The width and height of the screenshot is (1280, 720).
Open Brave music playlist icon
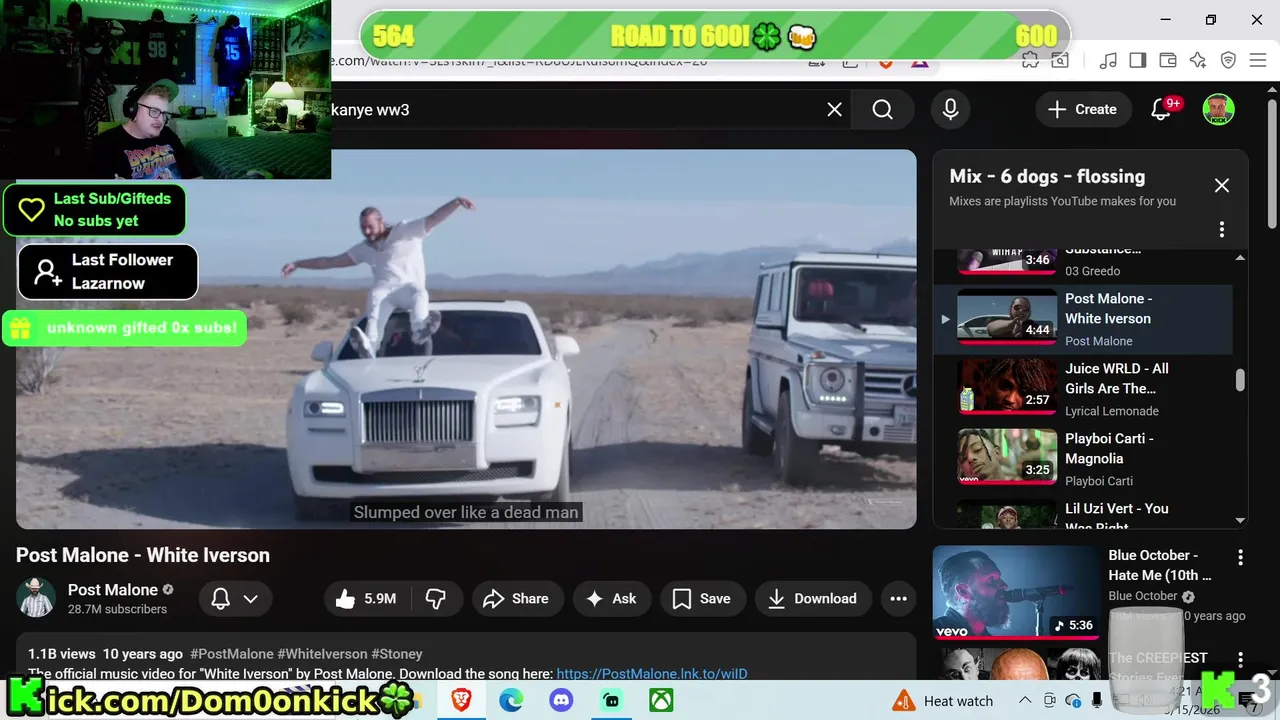(1108, 61)
